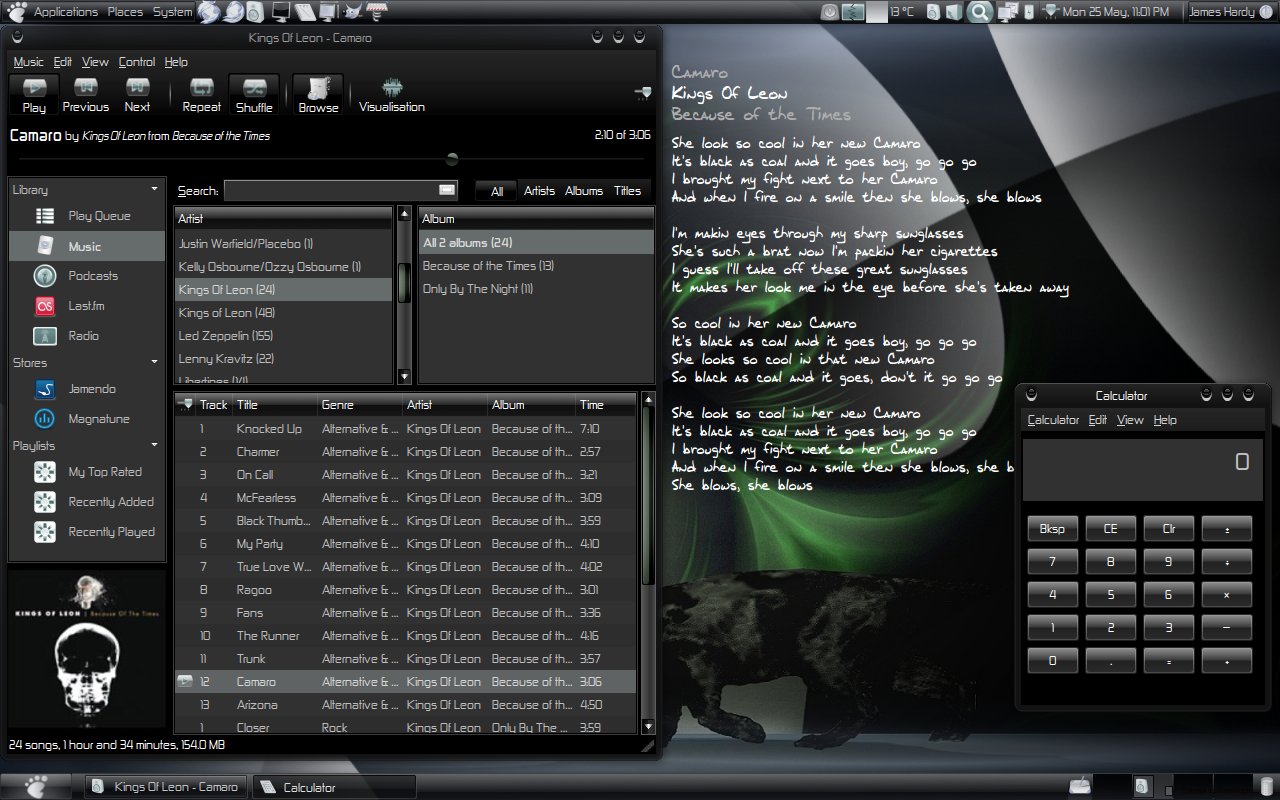Click the CE button on the Calculator
The height and width of the screenshot is (800, 1280).
(x=1110, y=529)
